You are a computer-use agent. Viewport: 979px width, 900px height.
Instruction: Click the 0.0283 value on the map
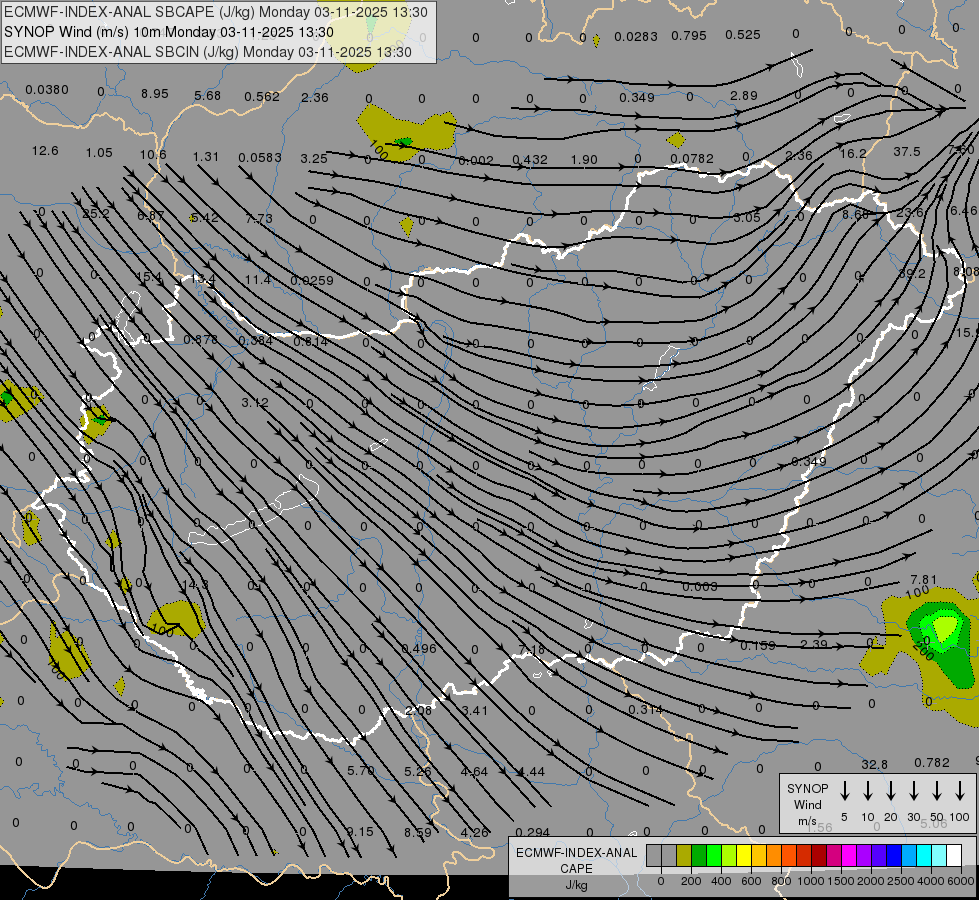[x=636, y=37]
